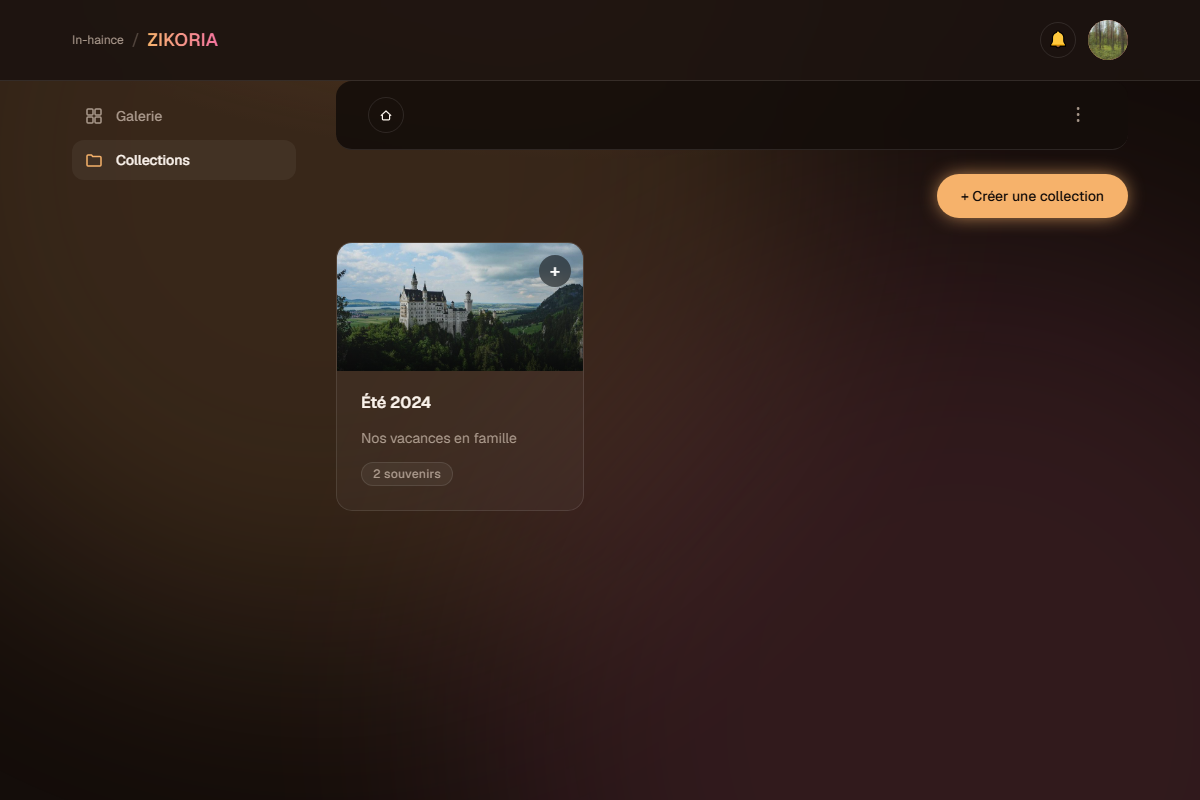1200x800 pixels.
Task: Open the three-dot options menu
Action: click(x=1078, y=115)
